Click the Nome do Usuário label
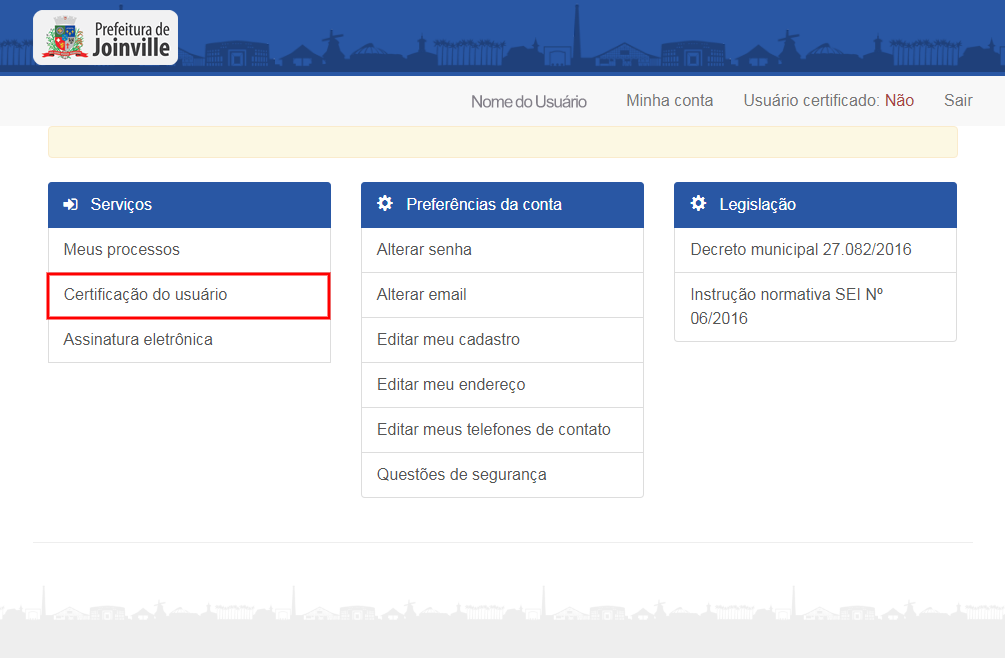The image size is (1005, 658). [x=529, y=101]
